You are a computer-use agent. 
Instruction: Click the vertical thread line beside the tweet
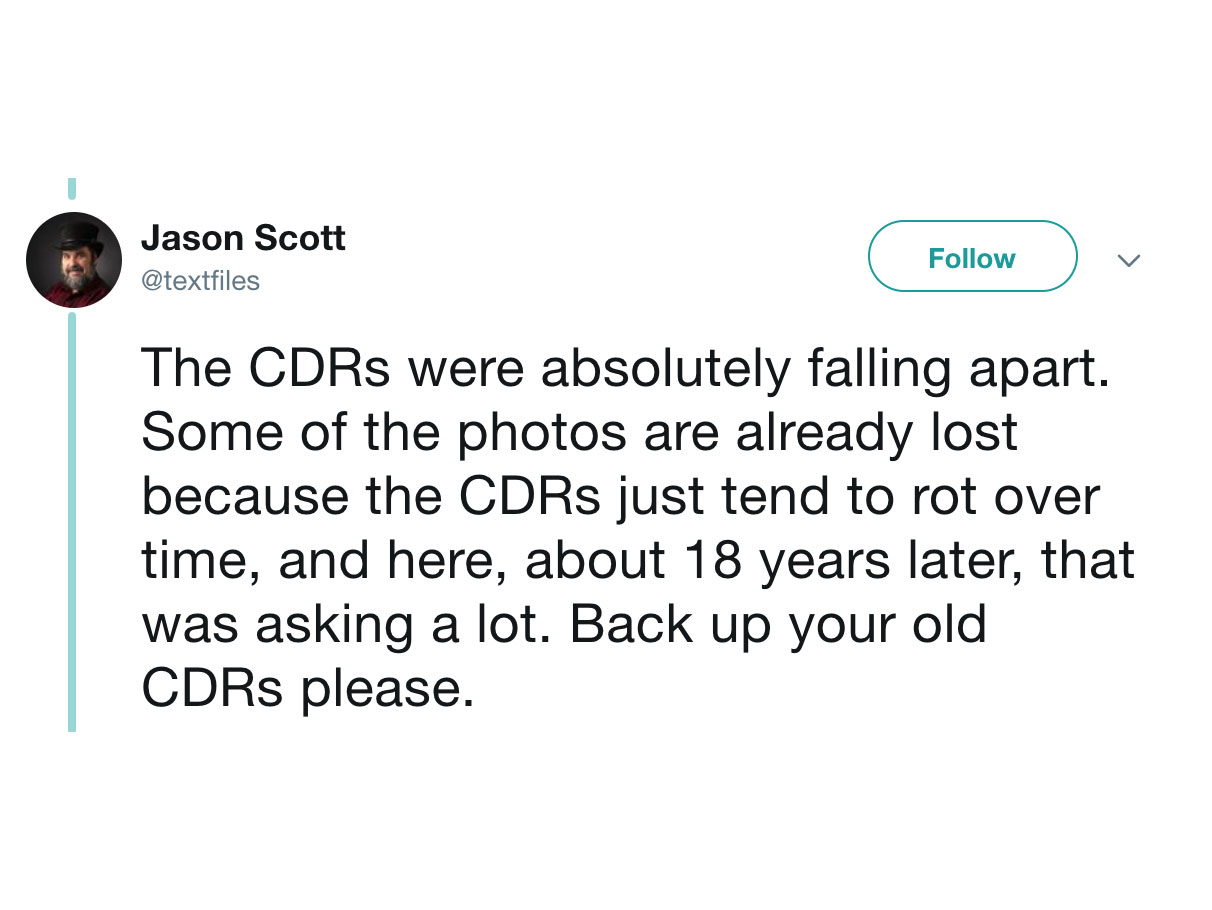(72, 520)
